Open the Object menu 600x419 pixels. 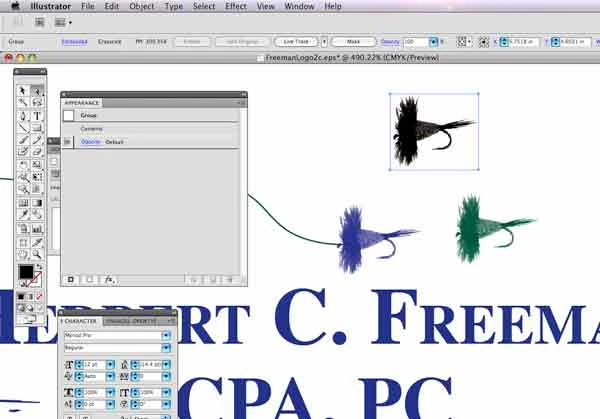[x=142, y=6]
